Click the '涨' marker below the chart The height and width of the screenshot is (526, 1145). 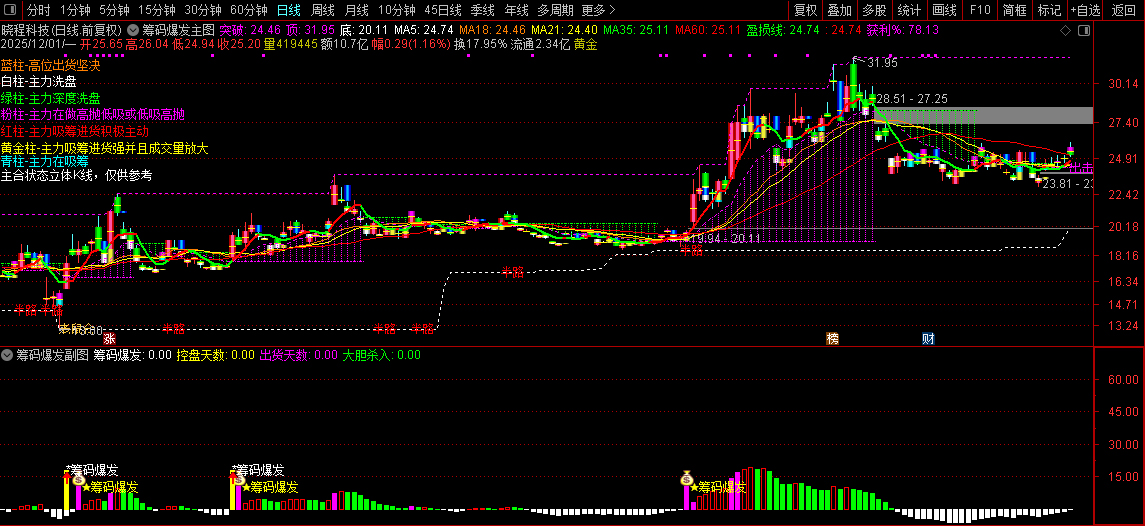click(109, 340)
